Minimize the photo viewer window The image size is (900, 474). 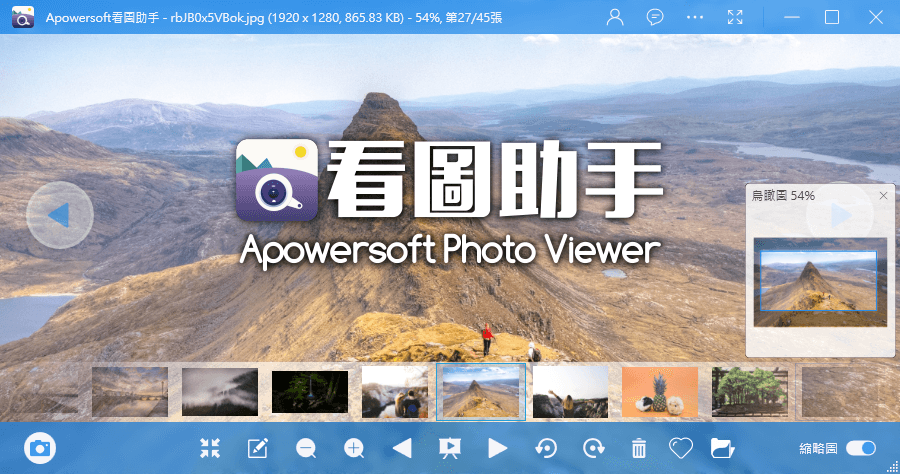(792, 17)
